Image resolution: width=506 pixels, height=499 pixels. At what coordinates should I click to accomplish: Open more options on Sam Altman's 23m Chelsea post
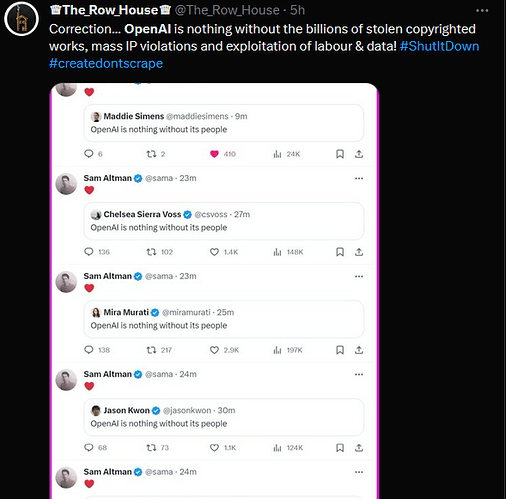click(x=359, y=179)
